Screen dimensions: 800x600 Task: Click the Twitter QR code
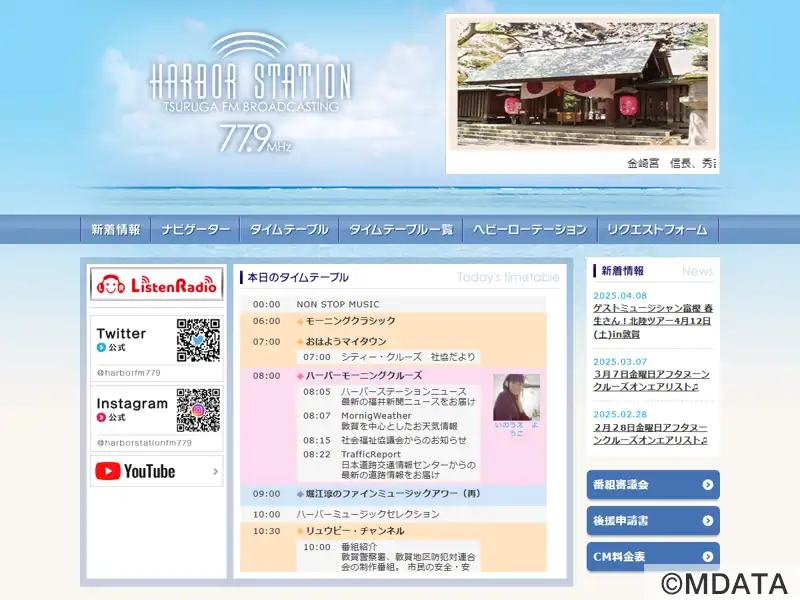click(x=198, y=340)
